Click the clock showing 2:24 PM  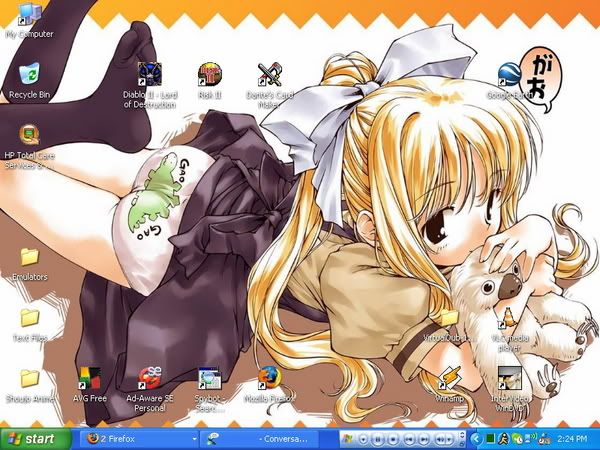[x=572, y=439]
